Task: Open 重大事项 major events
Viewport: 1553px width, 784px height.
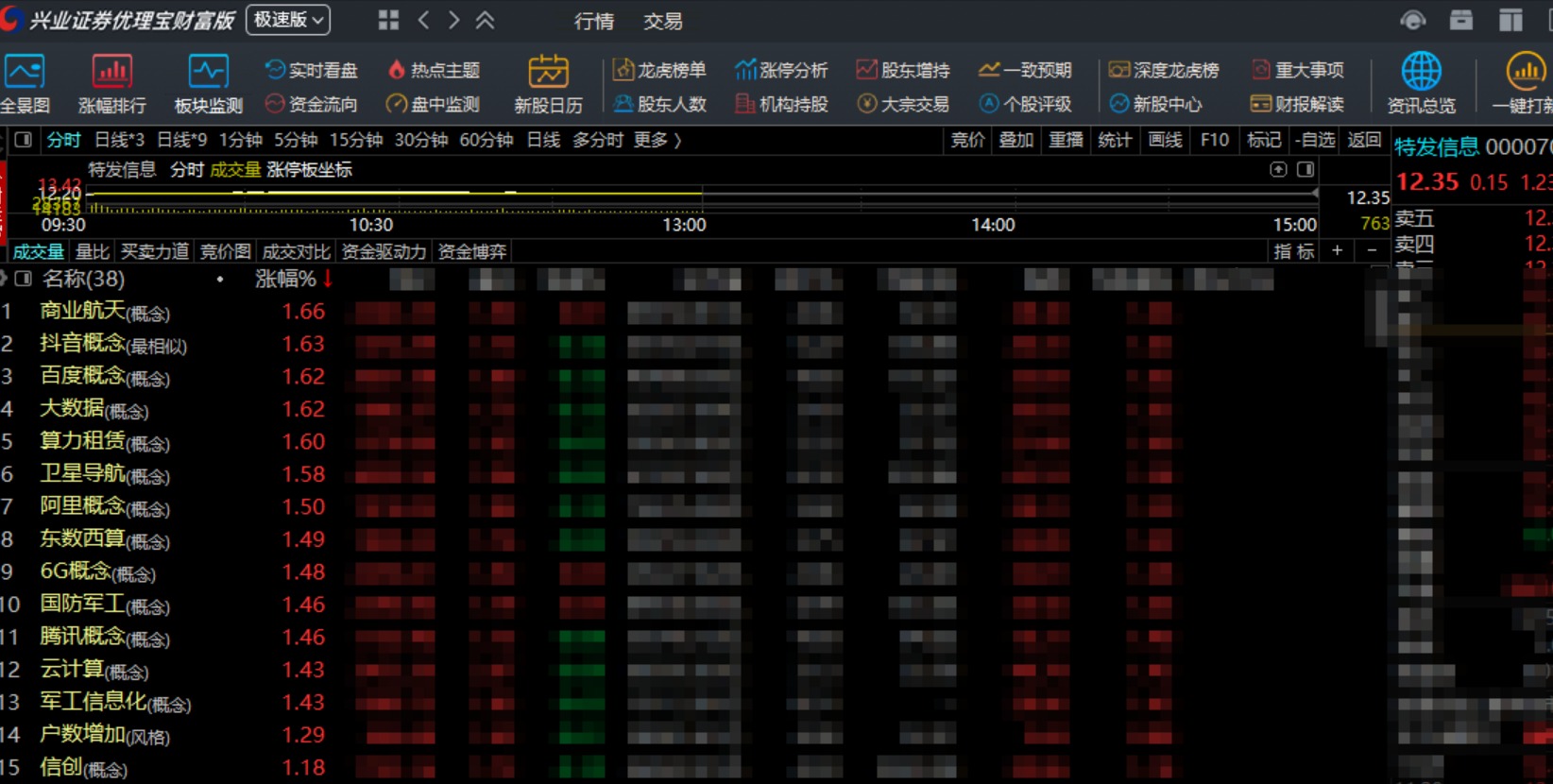Action: tap(1297, 70)
